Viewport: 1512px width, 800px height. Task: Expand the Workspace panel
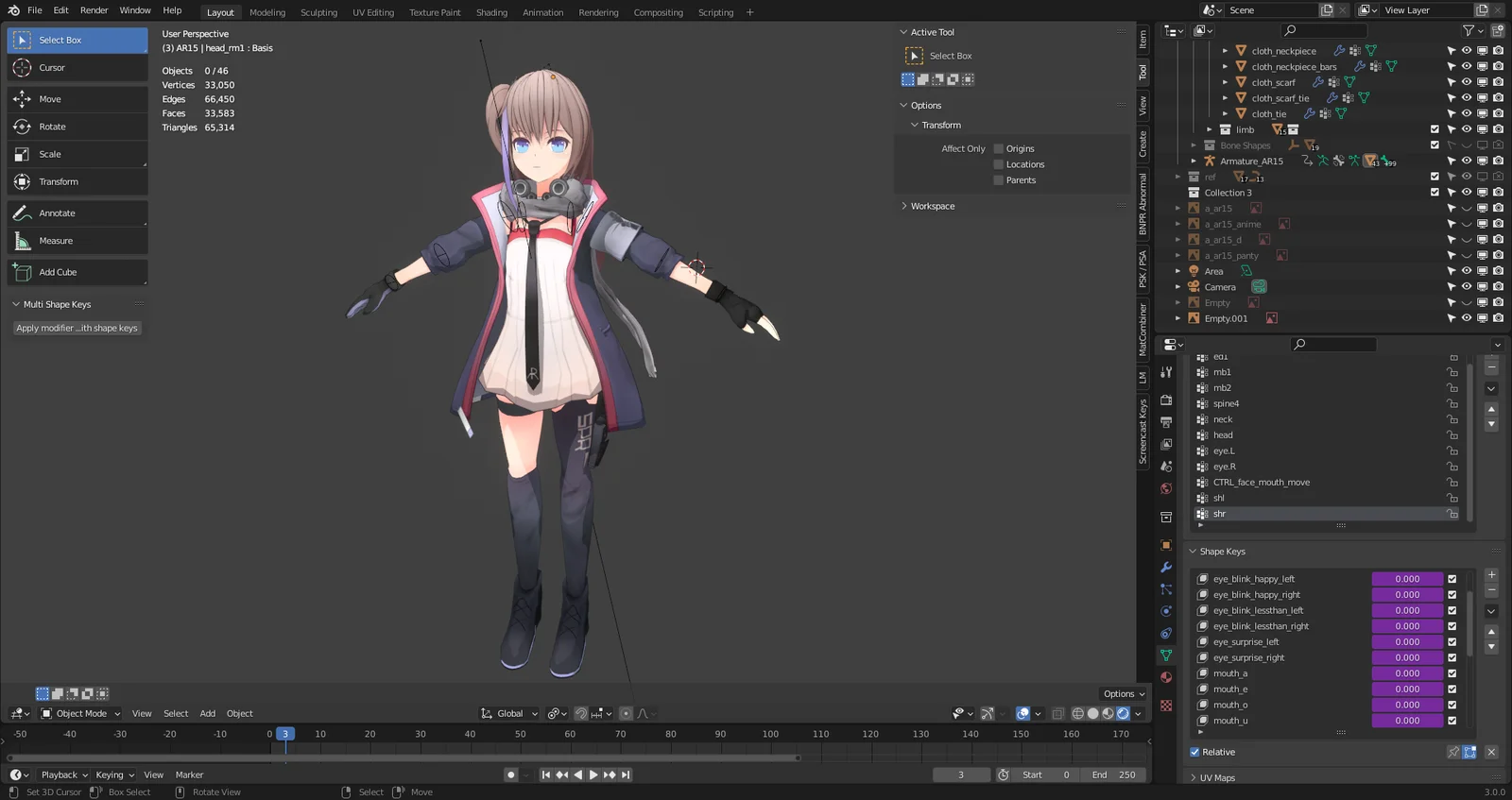(x=904, y=206)
